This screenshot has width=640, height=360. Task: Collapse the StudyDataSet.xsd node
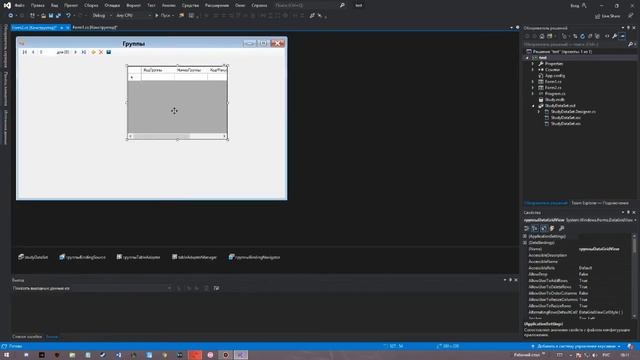pos(533,106)
